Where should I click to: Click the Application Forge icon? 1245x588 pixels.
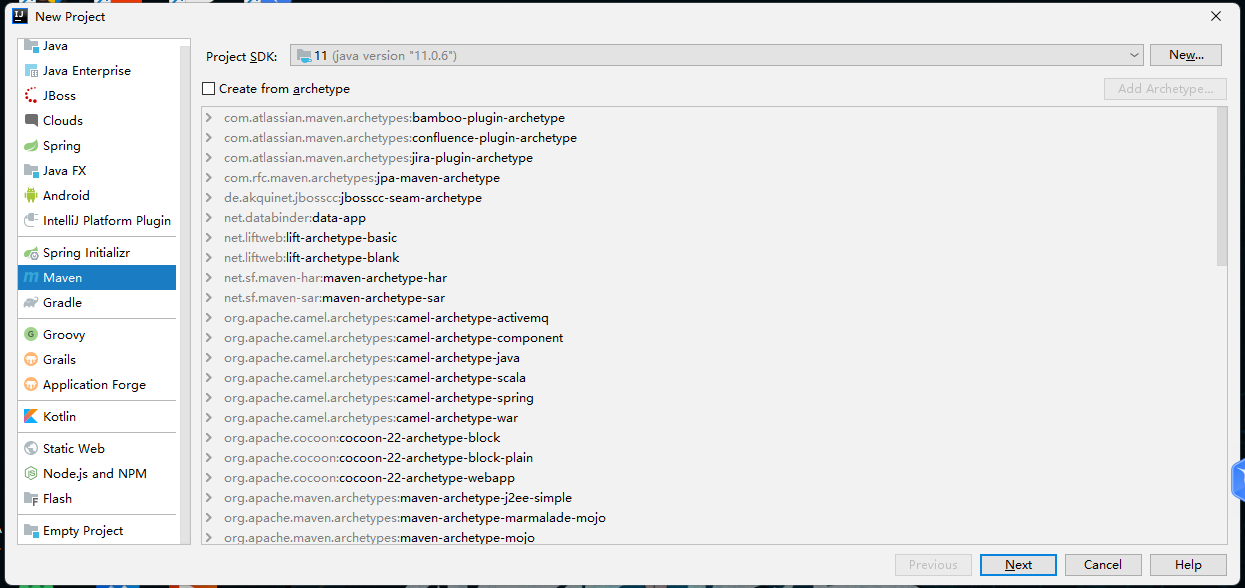[31, 385]
